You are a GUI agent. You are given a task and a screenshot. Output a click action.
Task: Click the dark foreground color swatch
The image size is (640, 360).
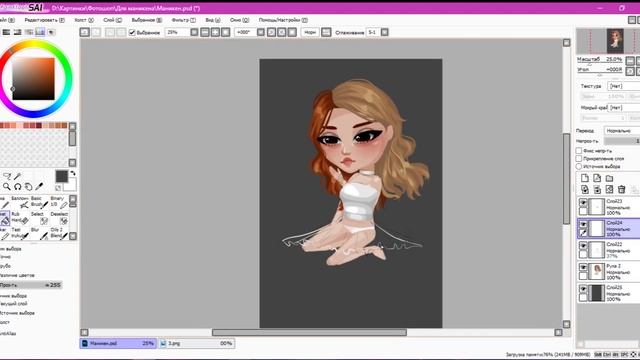[61, 176]
